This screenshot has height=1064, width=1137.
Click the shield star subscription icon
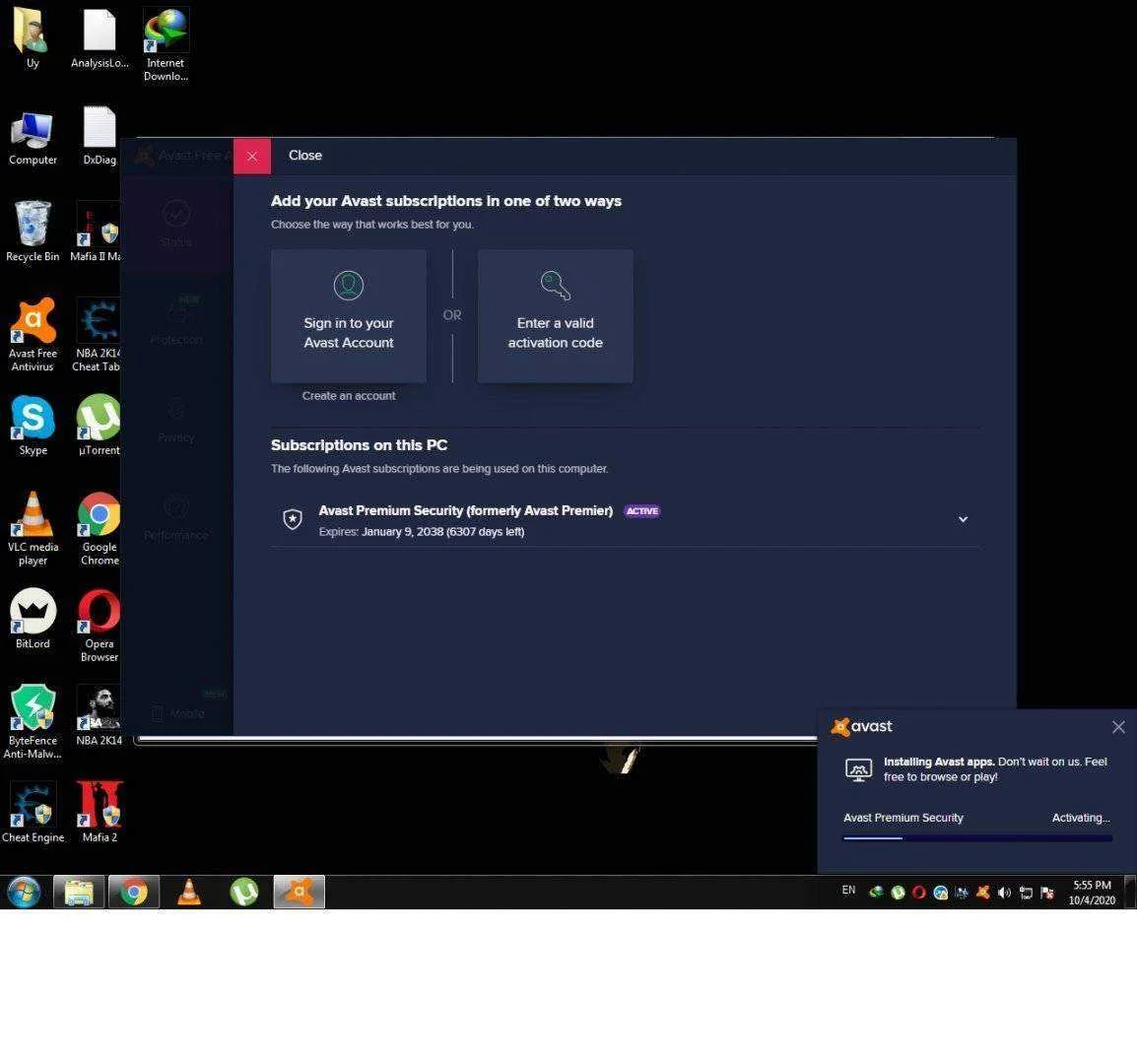(x=293, y=519)
